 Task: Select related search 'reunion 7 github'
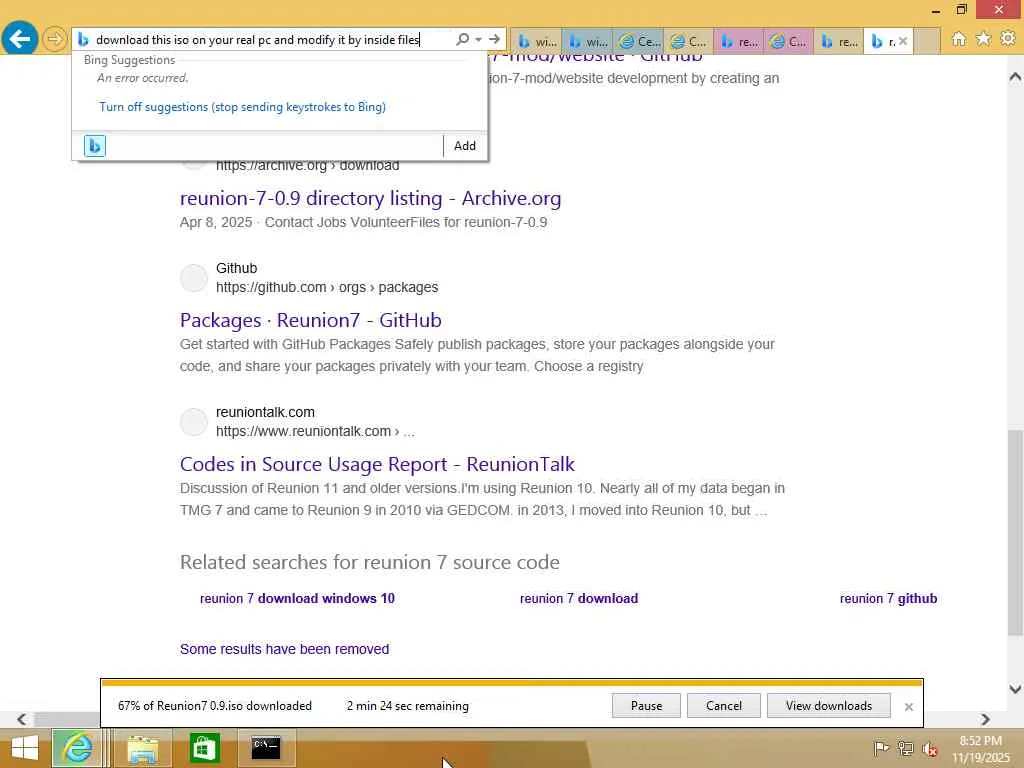pyautogui.click(x=888, y=598)
